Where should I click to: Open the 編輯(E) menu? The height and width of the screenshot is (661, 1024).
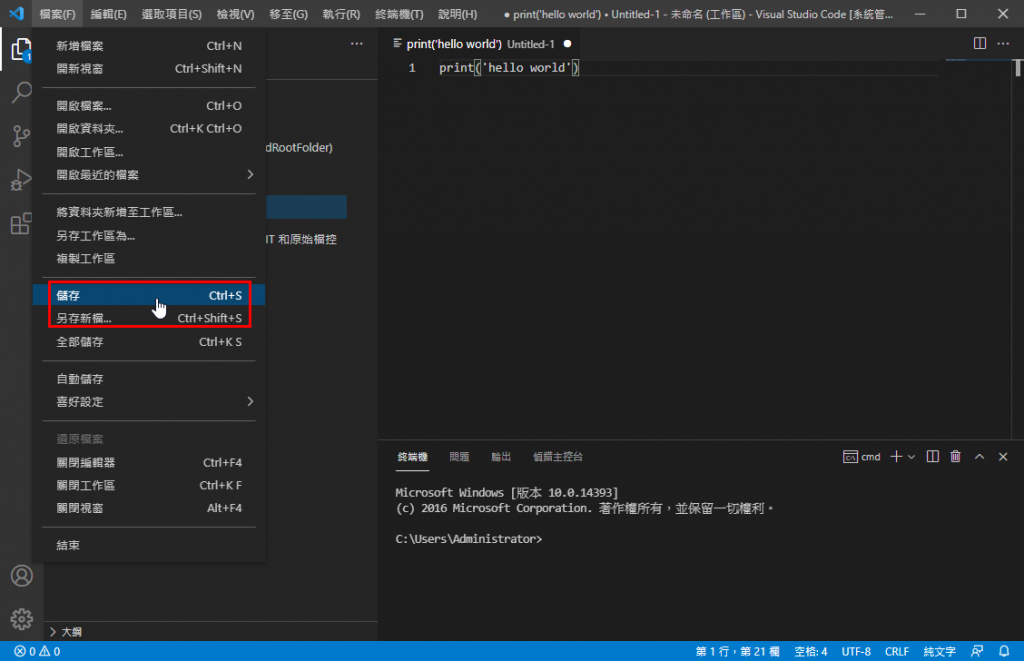tap(108, 14)
